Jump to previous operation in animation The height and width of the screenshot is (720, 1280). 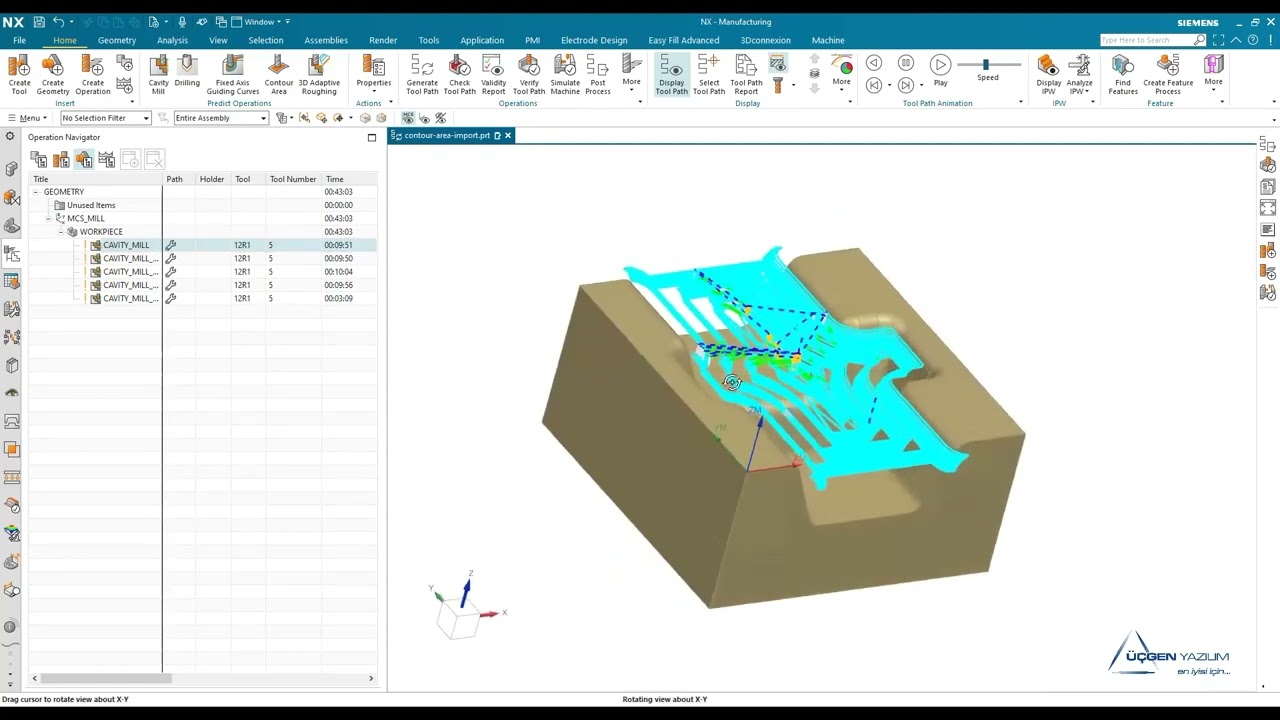873,86
